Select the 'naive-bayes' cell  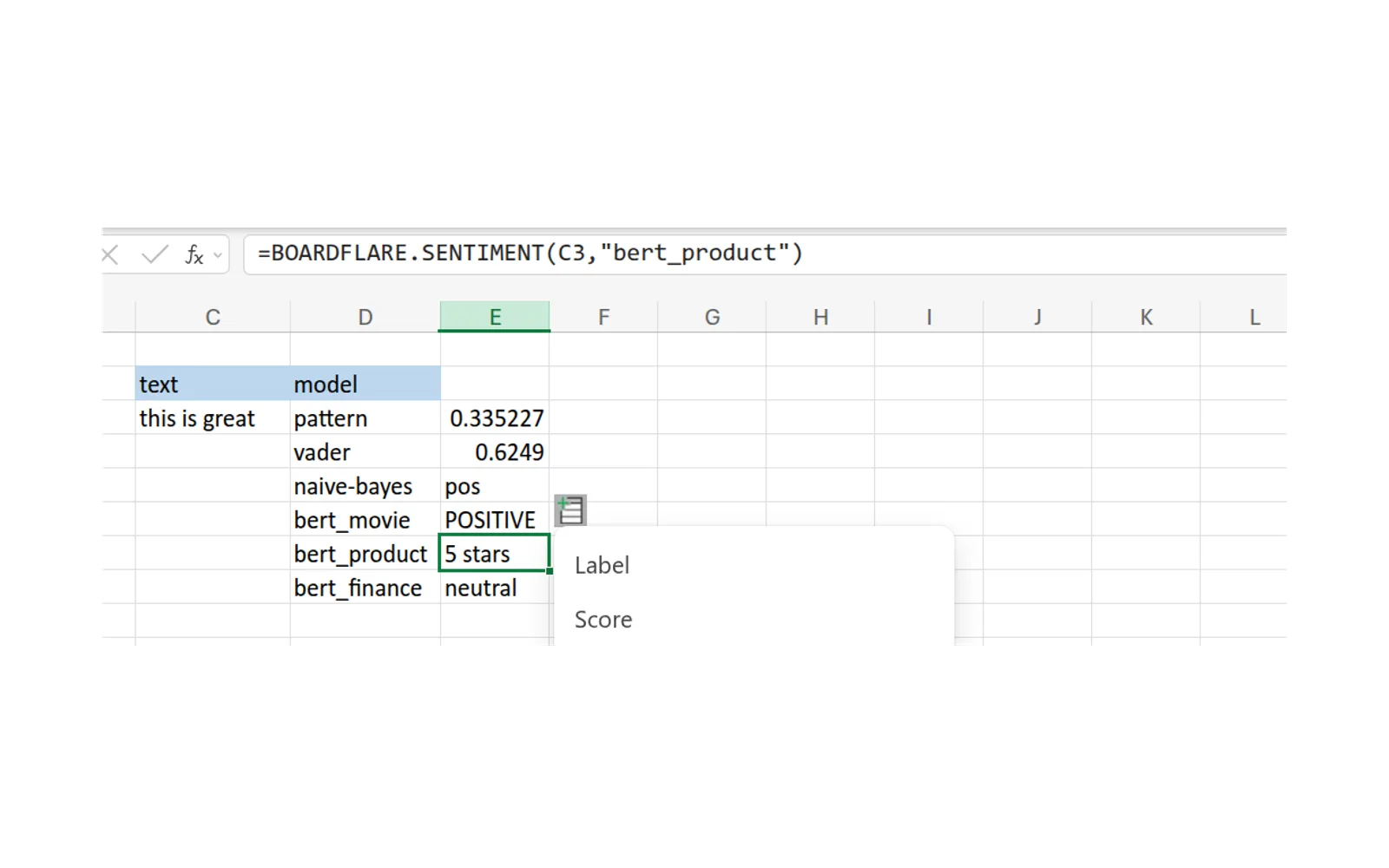coord(365,485)
